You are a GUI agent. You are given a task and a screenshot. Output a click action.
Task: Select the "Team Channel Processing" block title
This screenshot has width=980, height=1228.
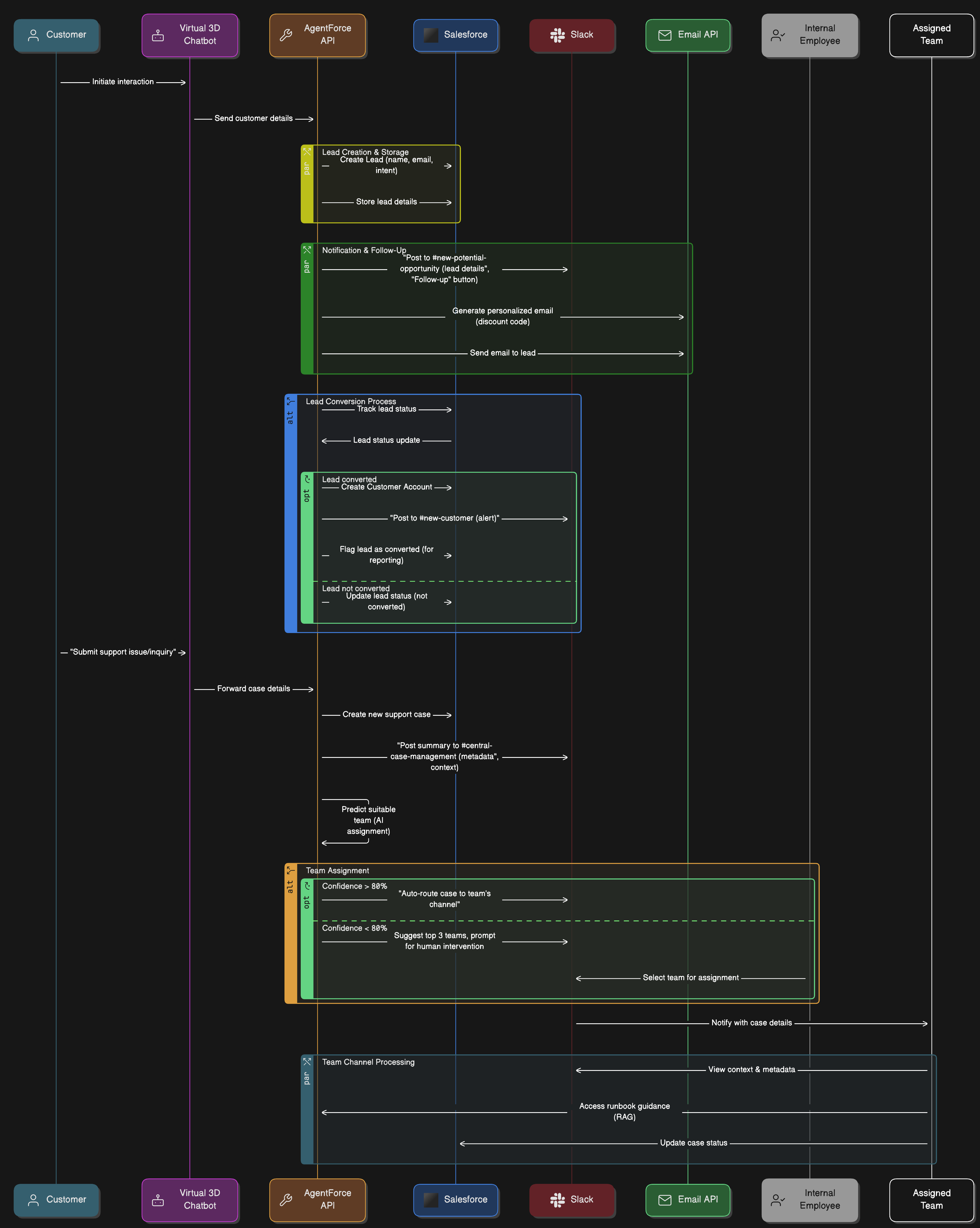coord(368,1062)
